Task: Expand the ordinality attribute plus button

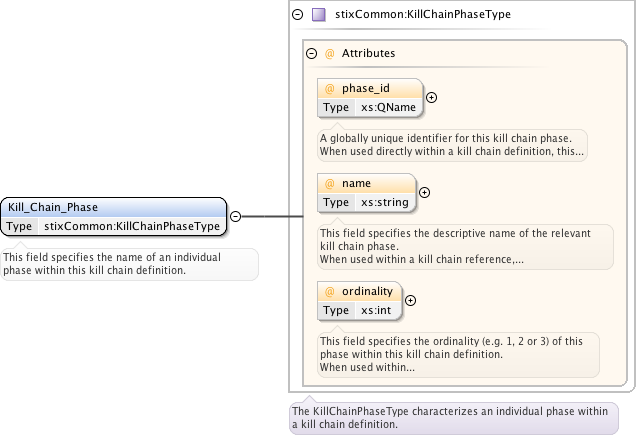Action: coord(410,300)
